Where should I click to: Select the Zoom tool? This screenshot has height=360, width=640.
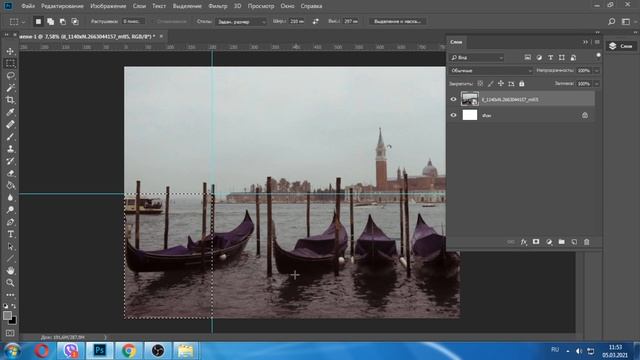(x=10, y=282)
